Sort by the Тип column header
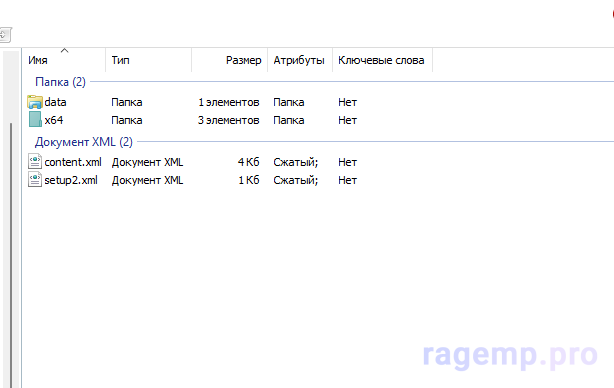The height and width of the screenshot is (388, 614). [x=120, y=60]
